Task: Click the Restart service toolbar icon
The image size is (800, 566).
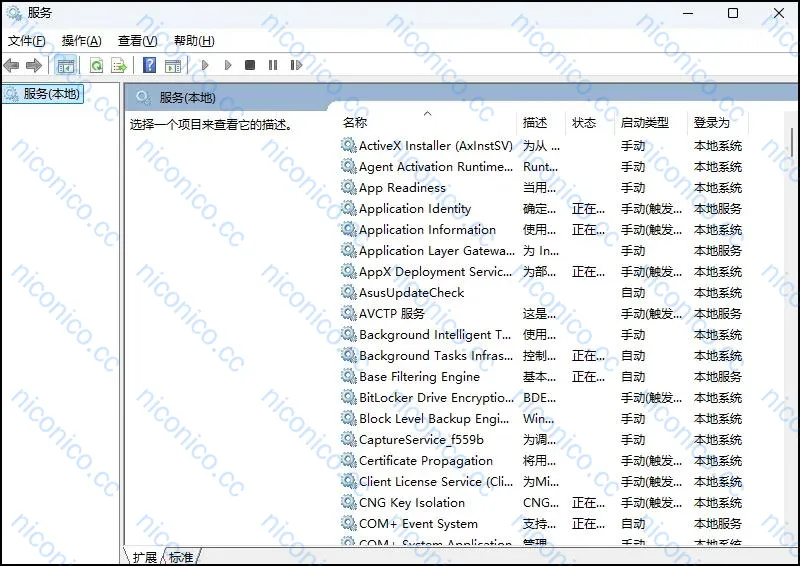Action: (296, 65)
